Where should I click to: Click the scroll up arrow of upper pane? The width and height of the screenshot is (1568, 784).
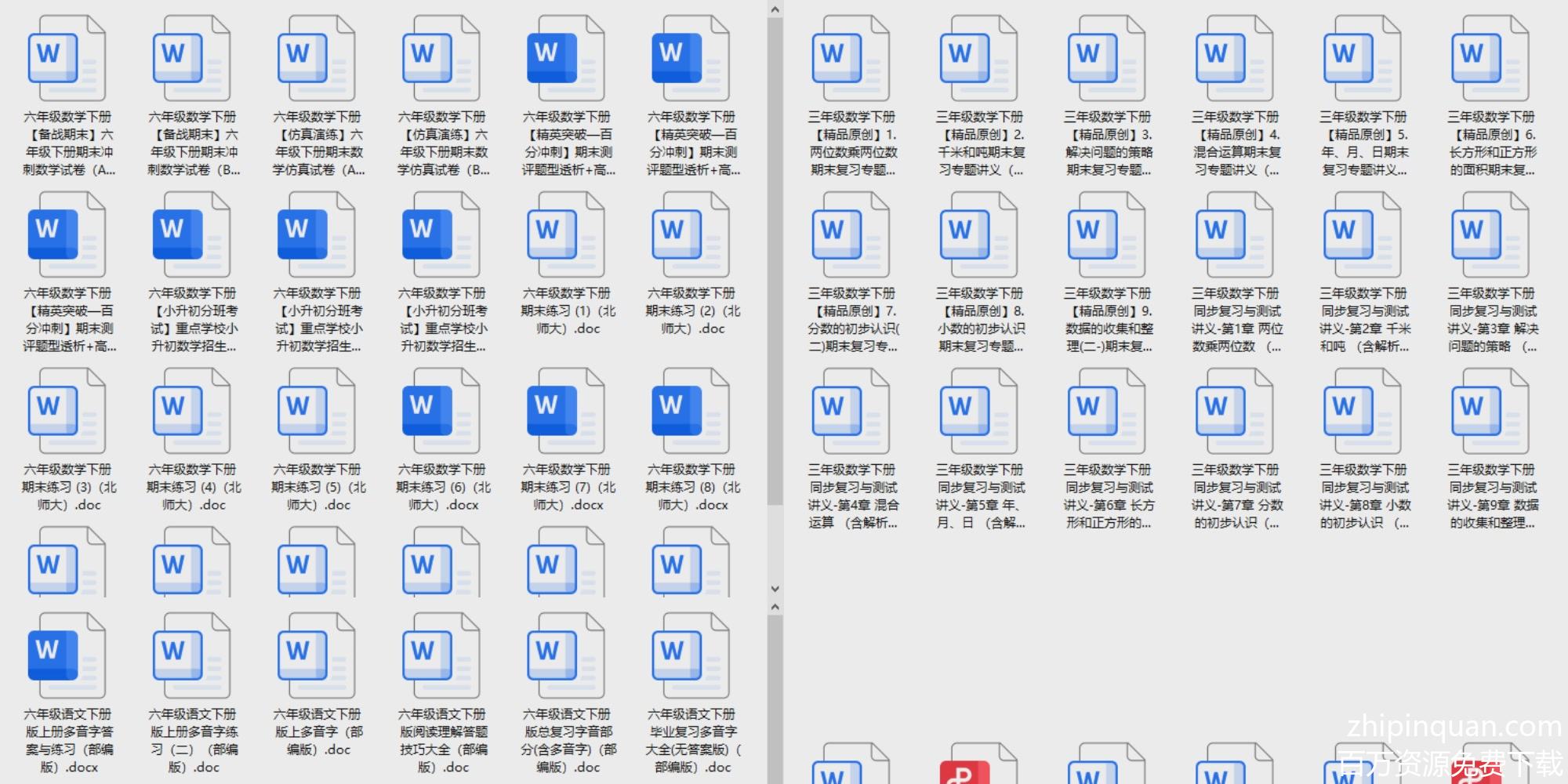pyautogui.click(x=775, y=9)
